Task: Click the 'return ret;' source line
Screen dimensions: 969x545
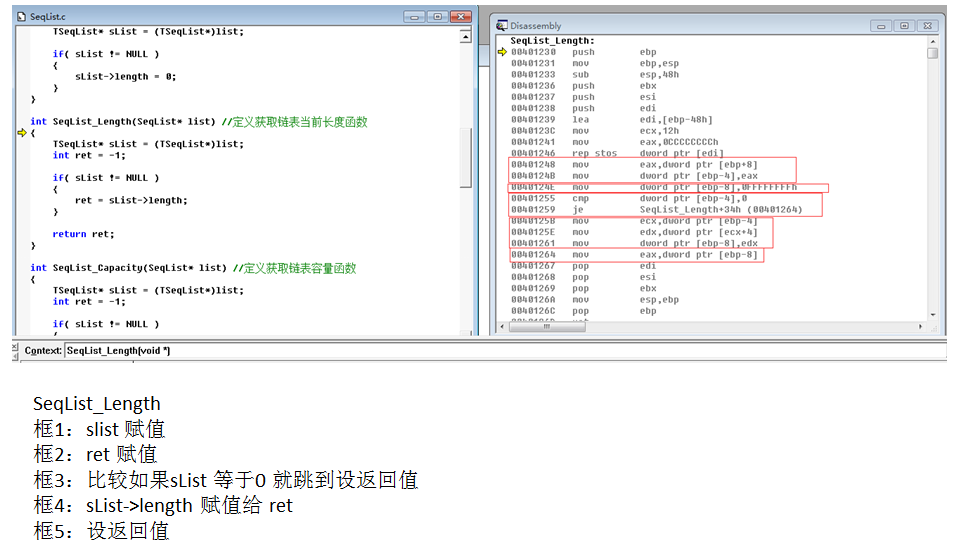Action: click(83, 234)
